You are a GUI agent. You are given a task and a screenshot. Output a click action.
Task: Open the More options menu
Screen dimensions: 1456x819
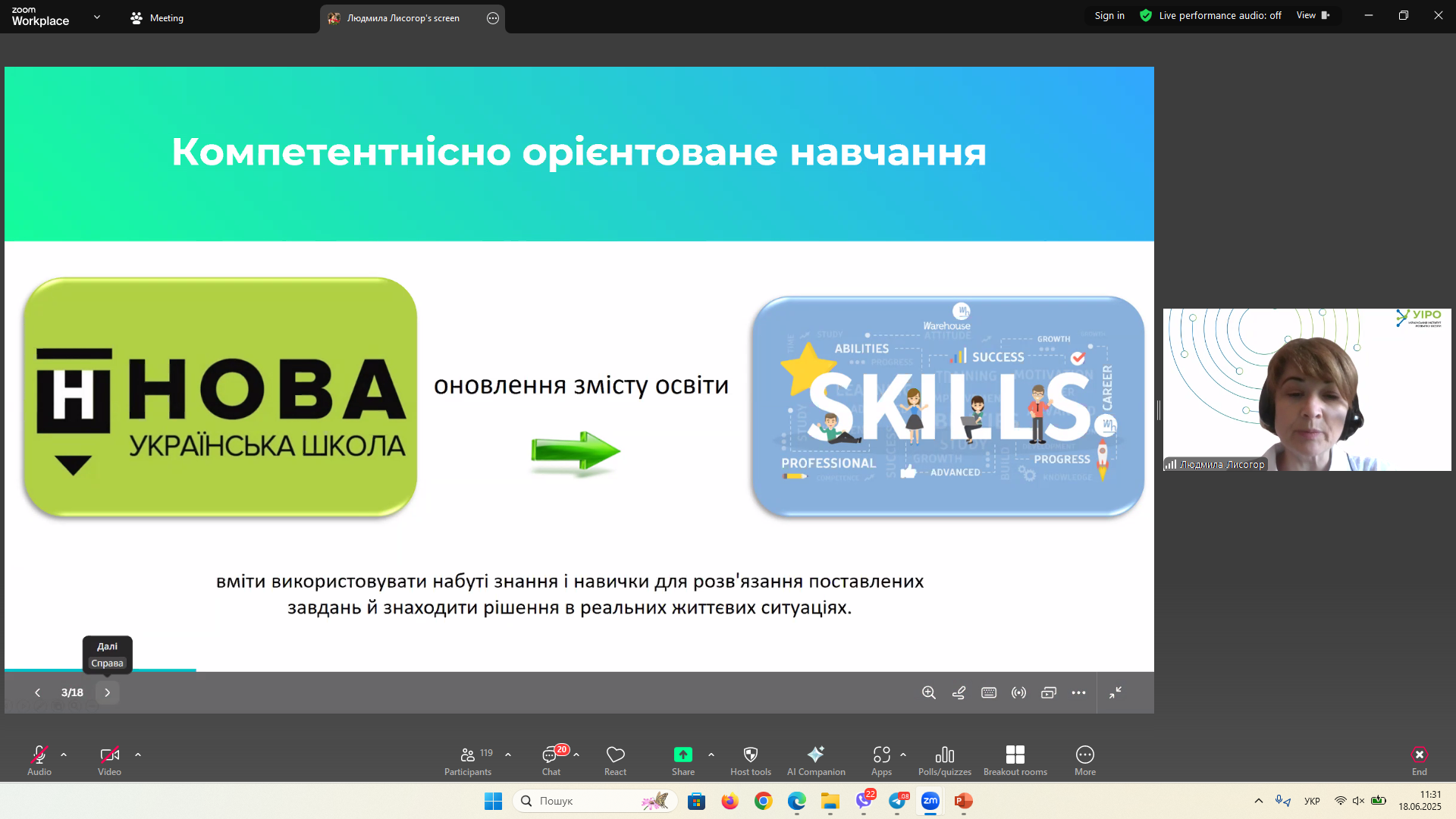point(1085,760)
